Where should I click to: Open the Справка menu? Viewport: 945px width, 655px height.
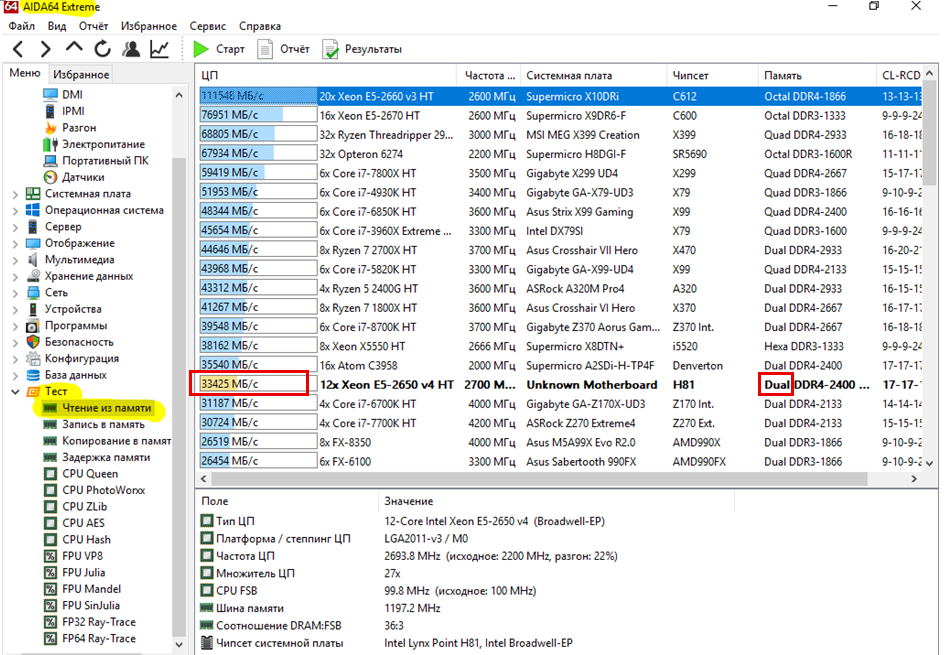[260, 26]
